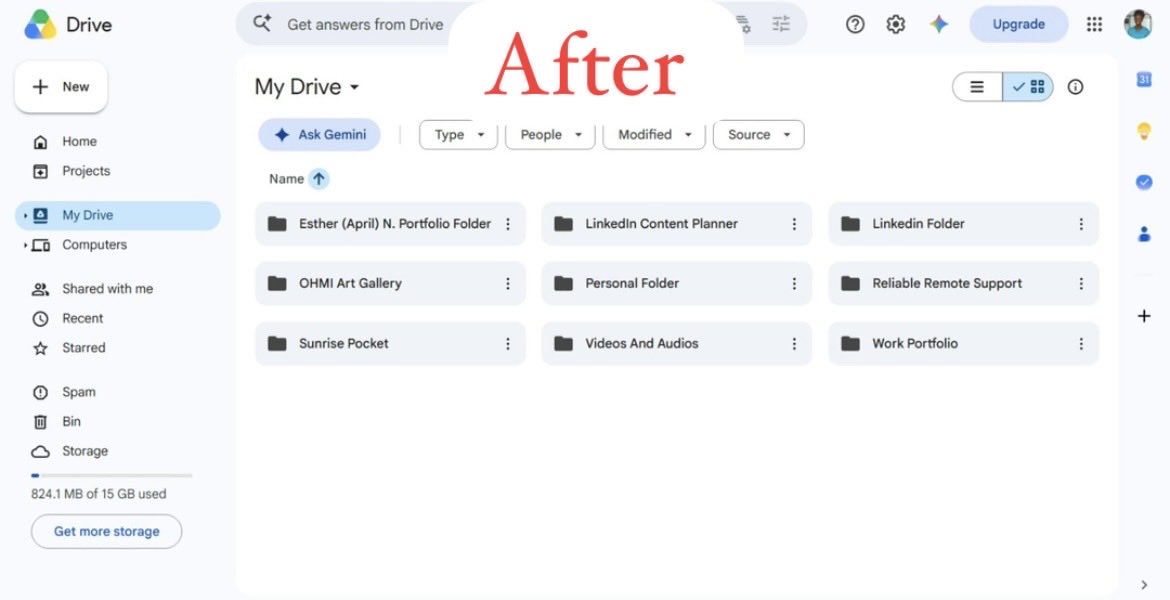The width and height of the screenshot is (1170, 600).
Task: Expand My Drive tree arrow in sidebar
Action: pyautogui.click(x=25, y=216)
